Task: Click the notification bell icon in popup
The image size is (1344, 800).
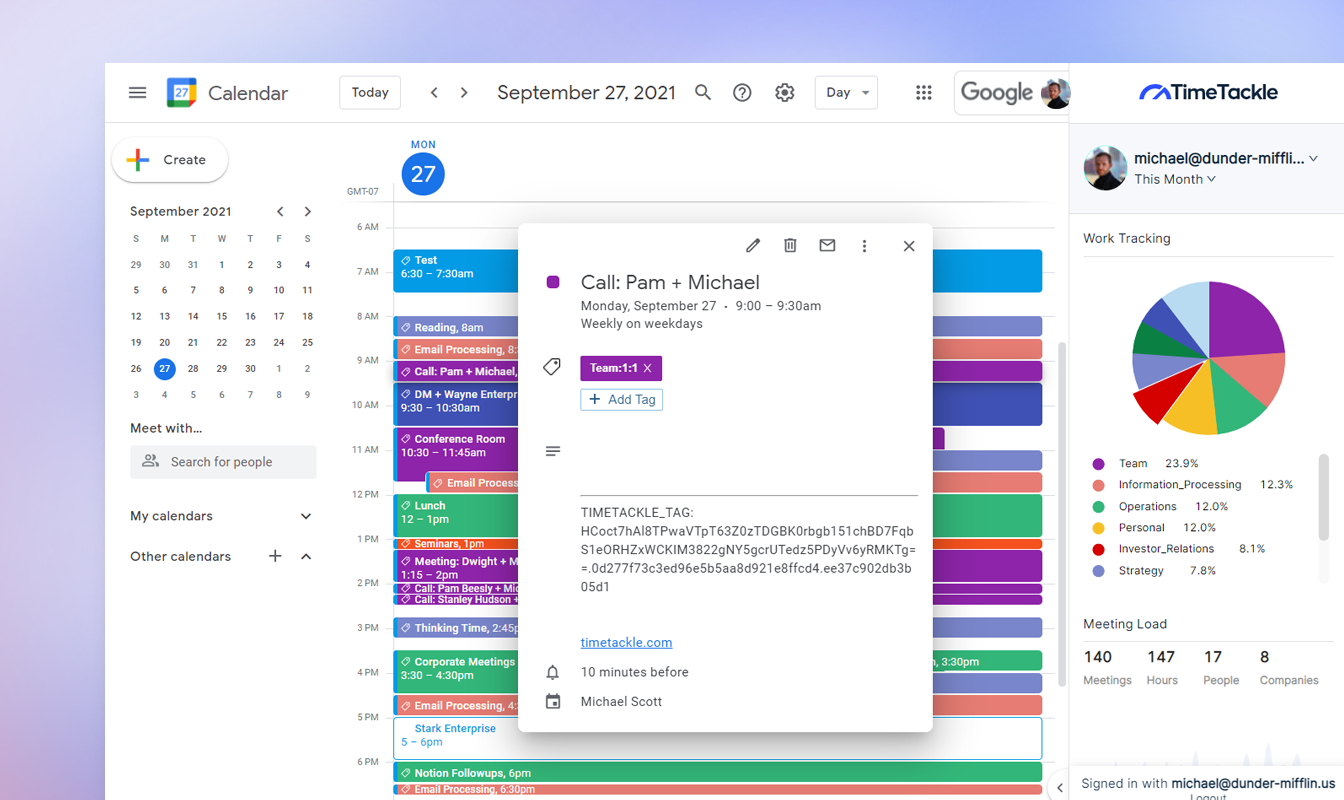Action: click(553, 672)
